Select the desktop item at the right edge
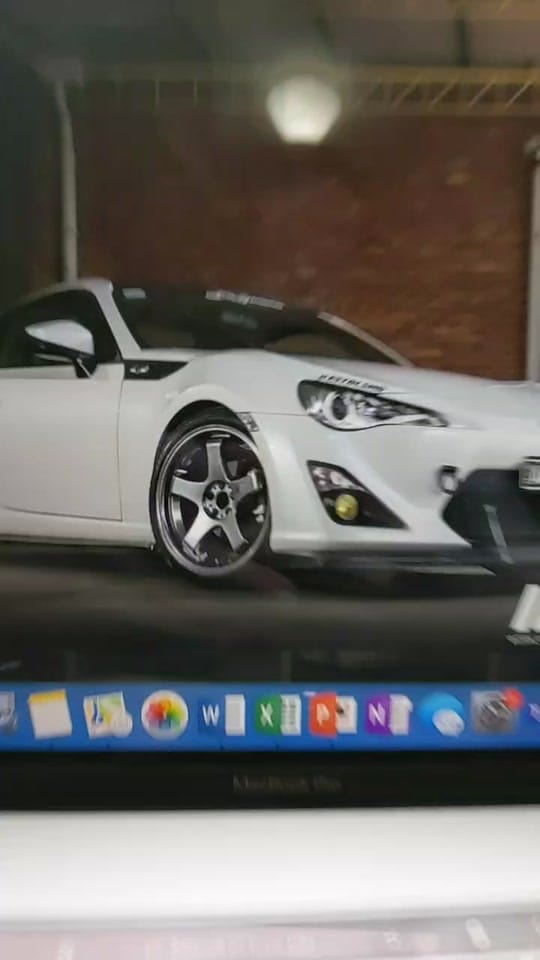The image size is (540, 960). click(x=526, y=615)
